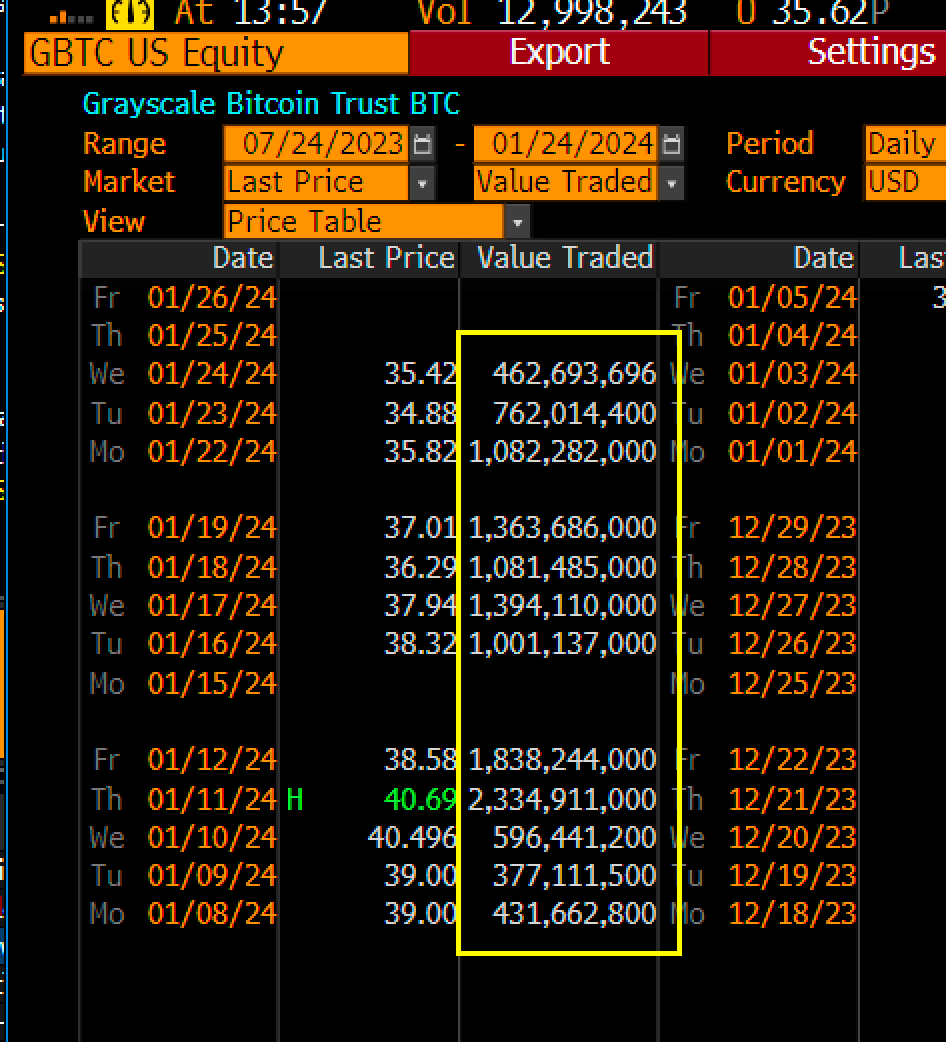Select date row 01/22/24
The image size is (946, 1042).
pyautogui.click(x=212, y=452)
